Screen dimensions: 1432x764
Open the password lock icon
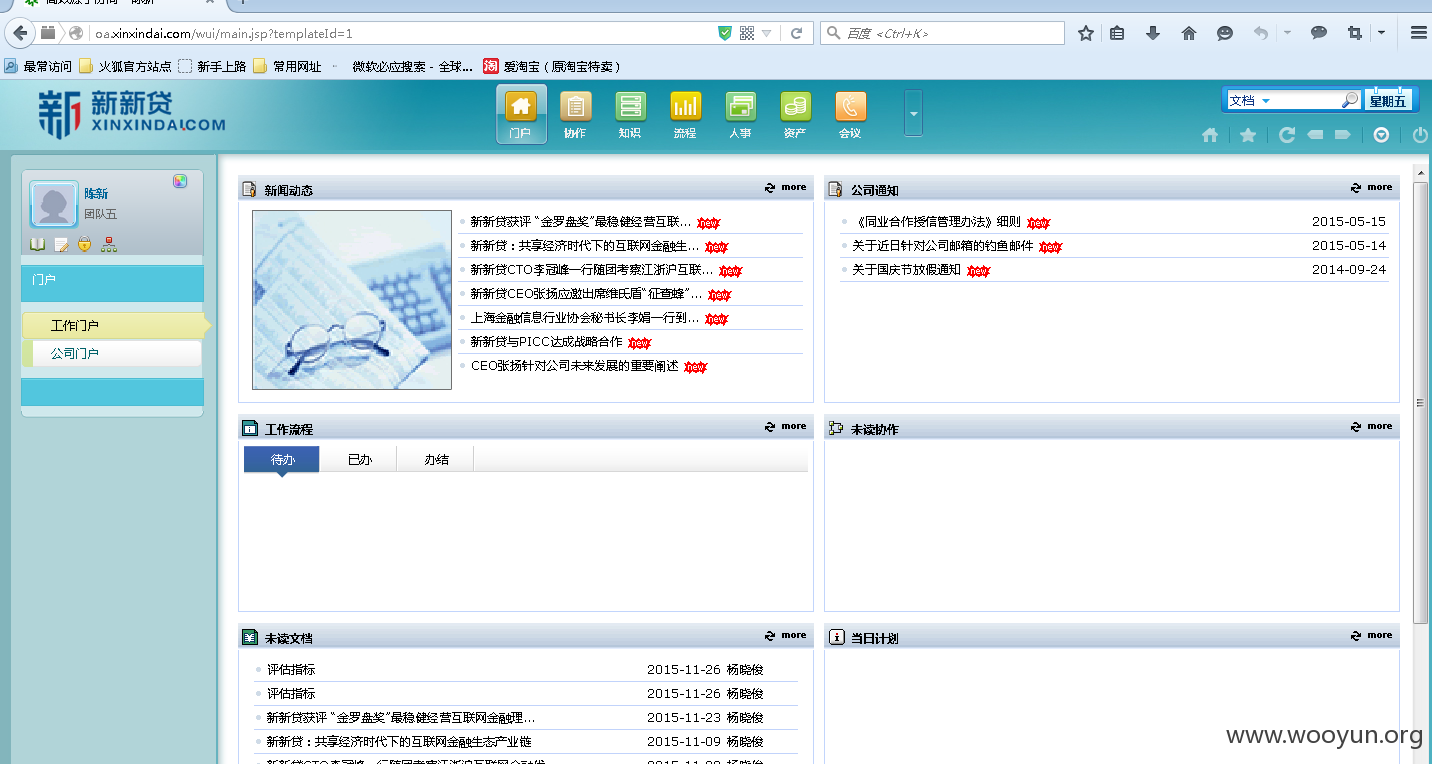[x=85, y=244]
